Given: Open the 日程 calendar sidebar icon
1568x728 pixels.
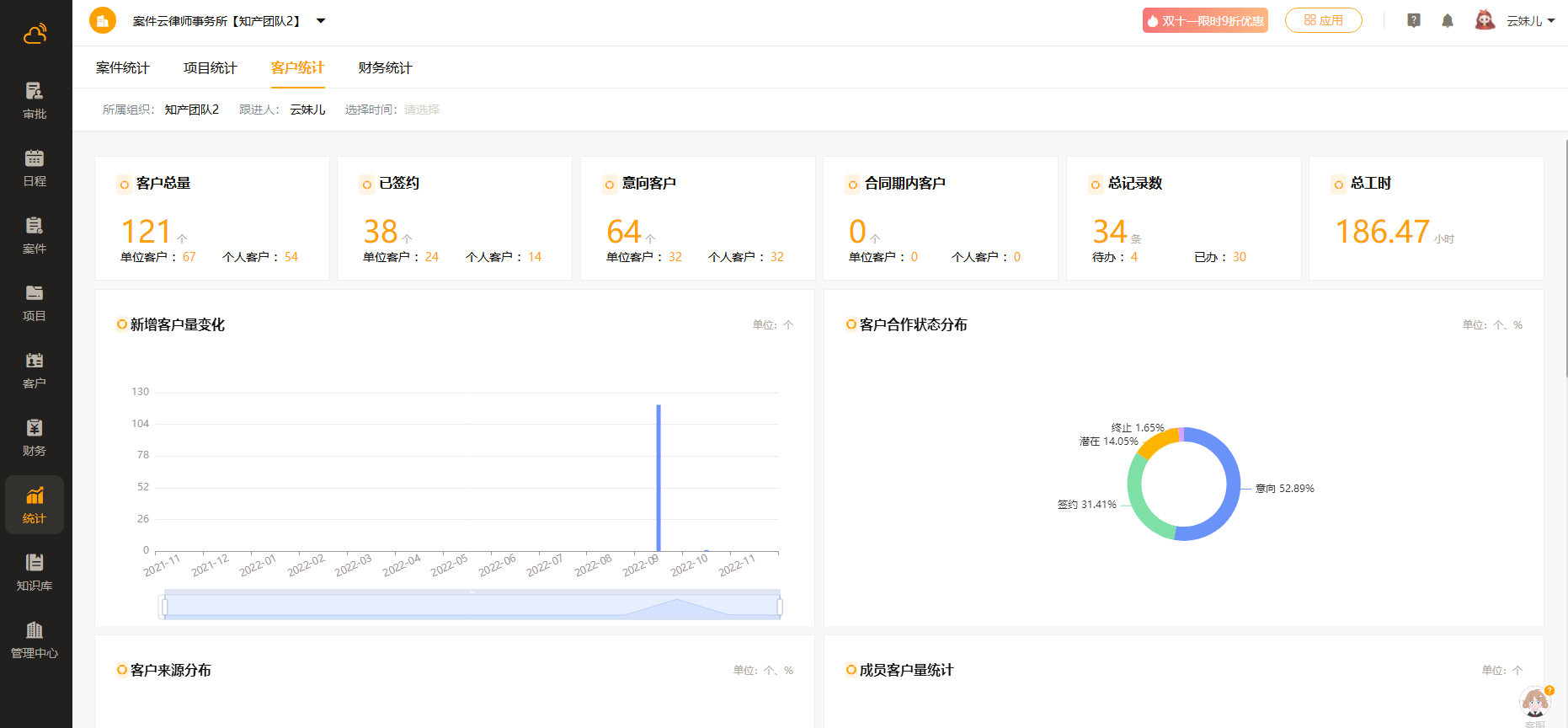Looking at the screenshot, I should tap(35, 168).
